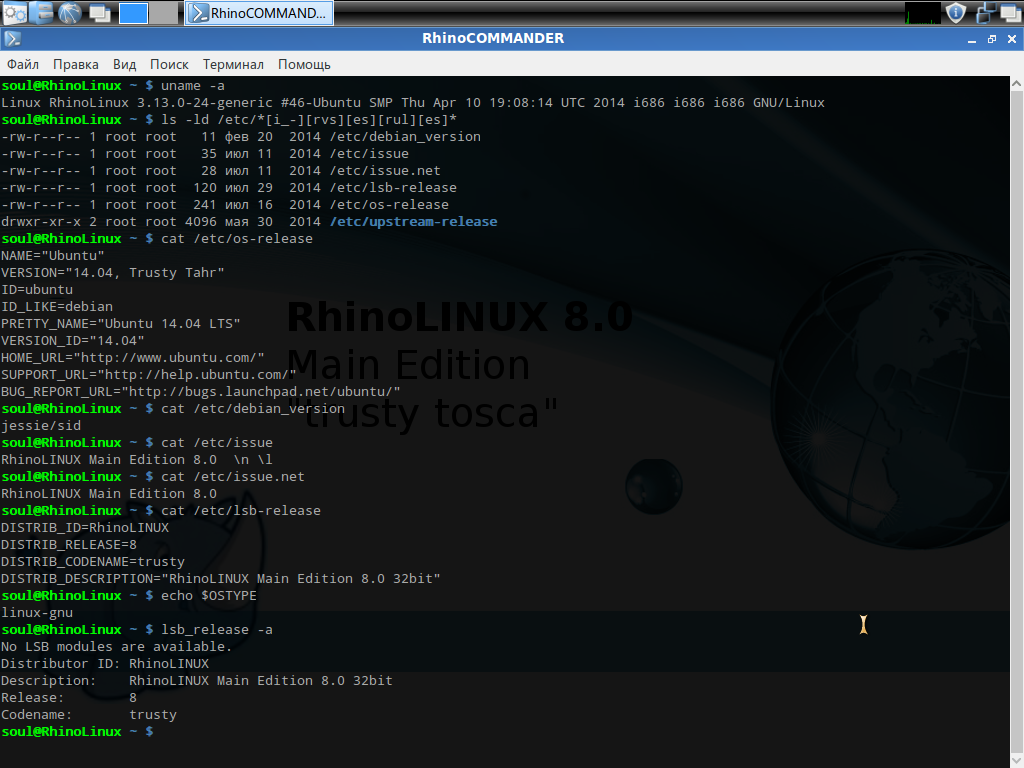Click the SUPPORT_URL help.ubuntu.com line
This screenshot has width=1024, height=768.
(149, 375)
